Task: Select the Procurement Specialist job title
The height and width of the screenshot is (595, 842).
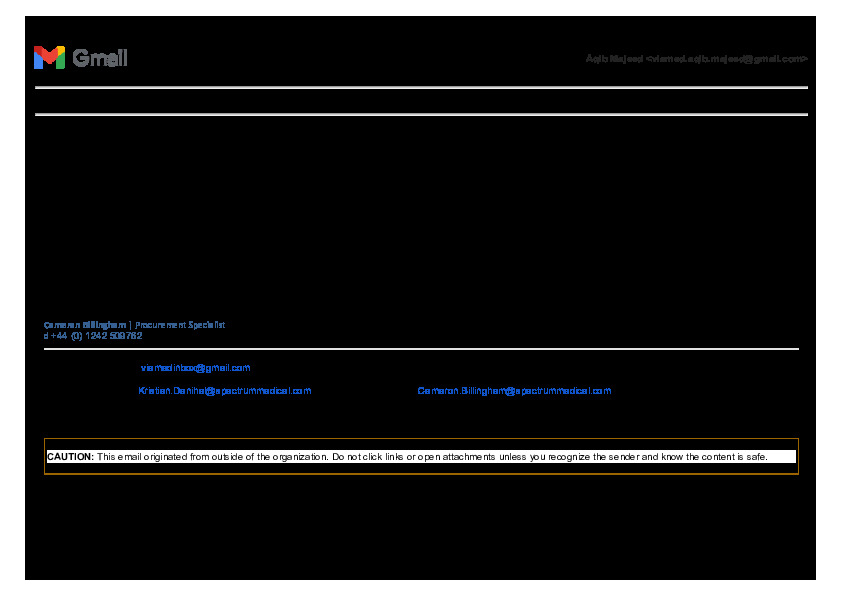Action: 180,325
